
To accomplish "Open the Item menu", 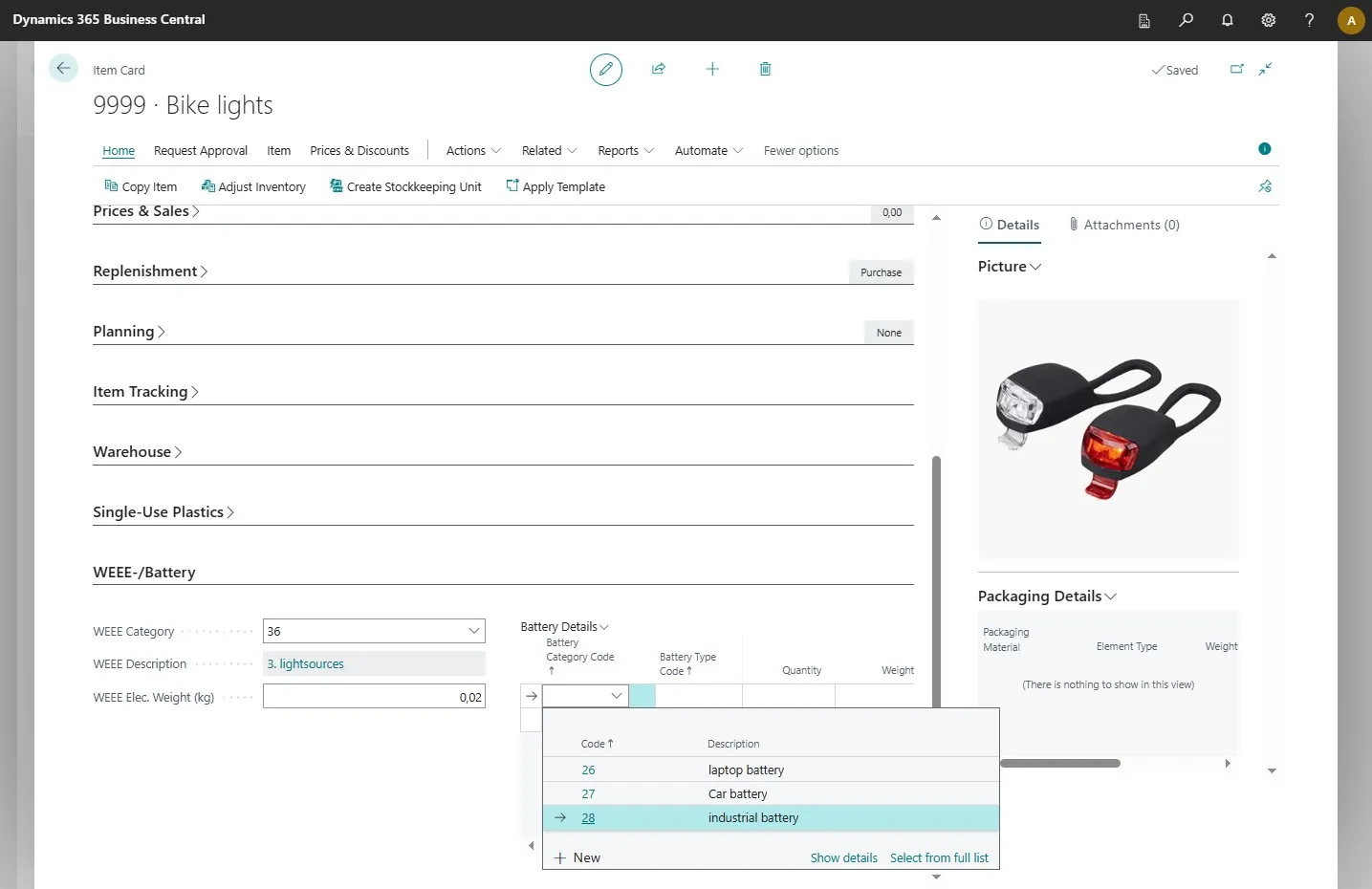I will point(278,151).
